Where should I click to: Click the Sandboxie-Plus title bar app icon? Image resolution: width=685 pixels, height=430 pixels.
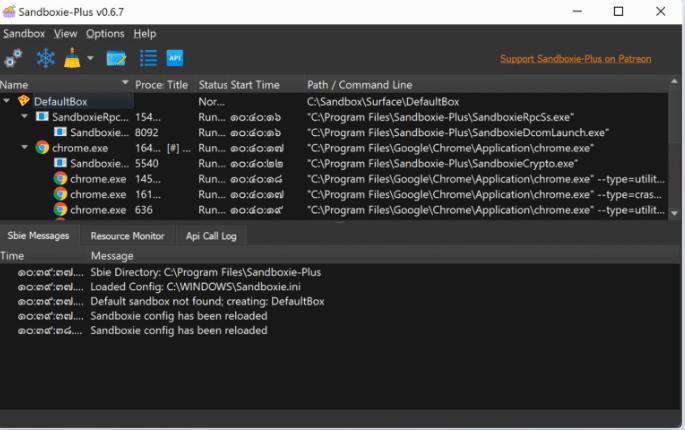[x=9, y=11]
